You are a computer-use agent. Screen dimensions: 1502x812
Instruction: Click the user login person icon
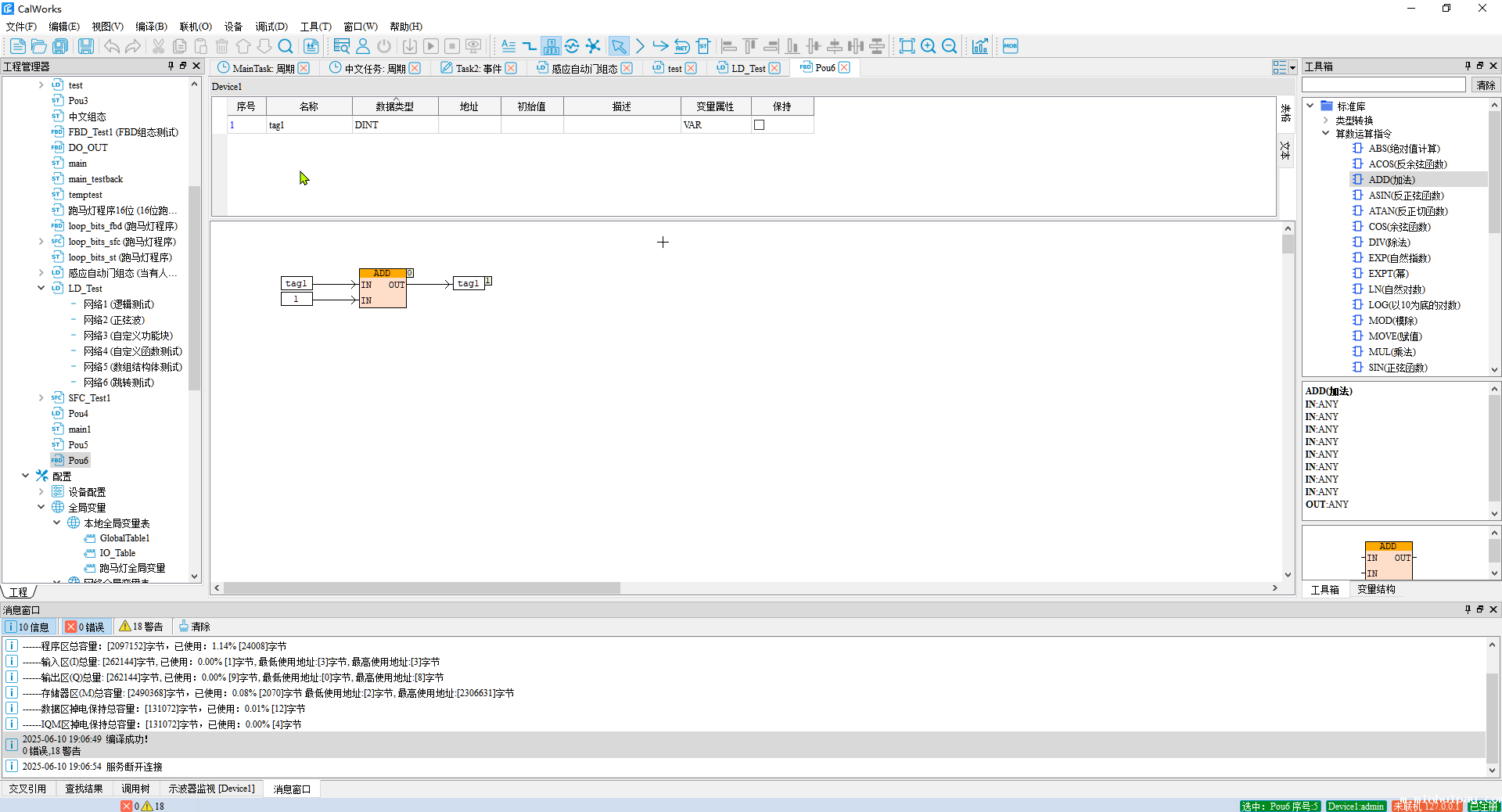362,46
